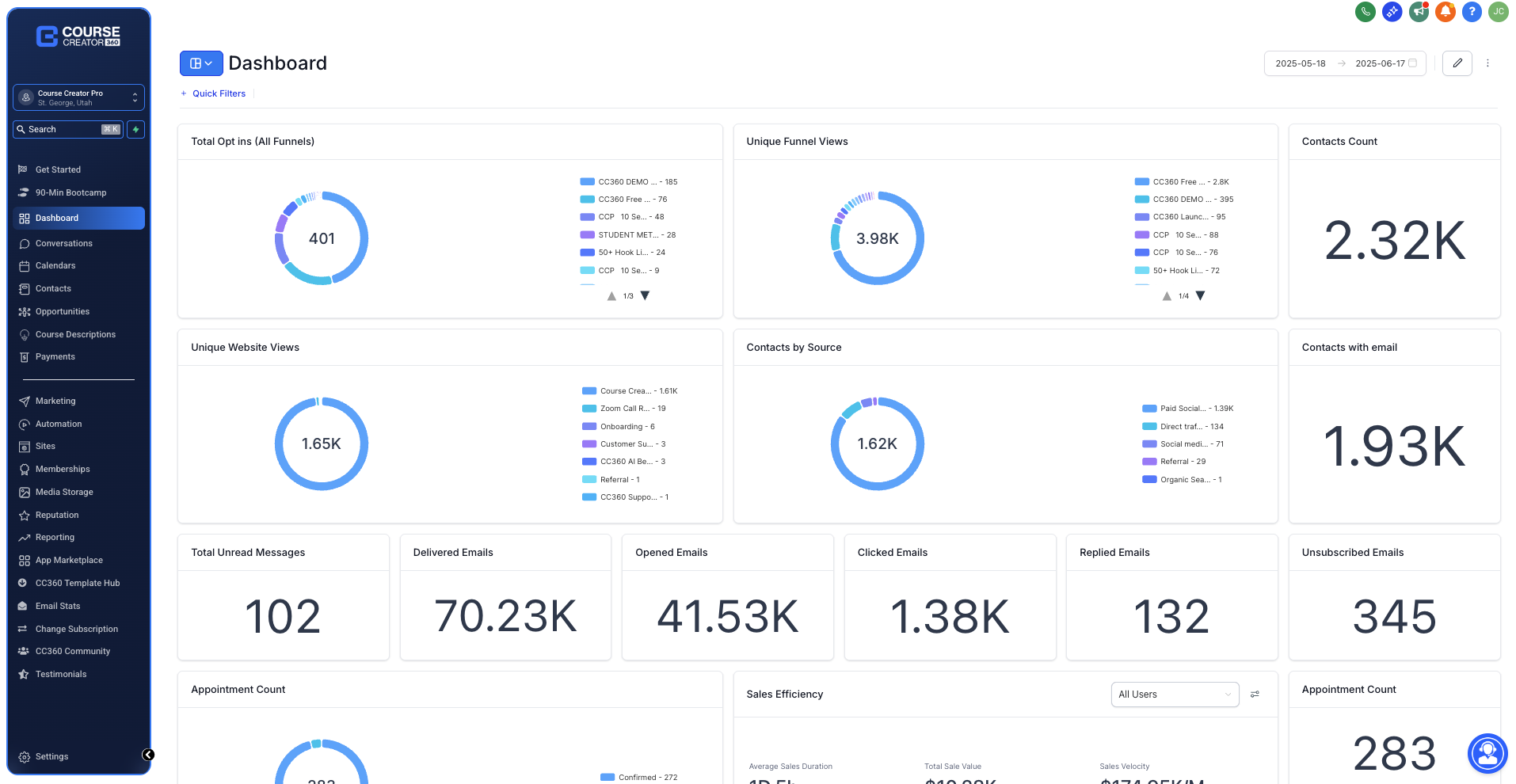The height and width of the screenshot is (784, 1516).
Task: Toggle the checkbox beside the 2025-06-17 date
Action: pos(1413,63)
